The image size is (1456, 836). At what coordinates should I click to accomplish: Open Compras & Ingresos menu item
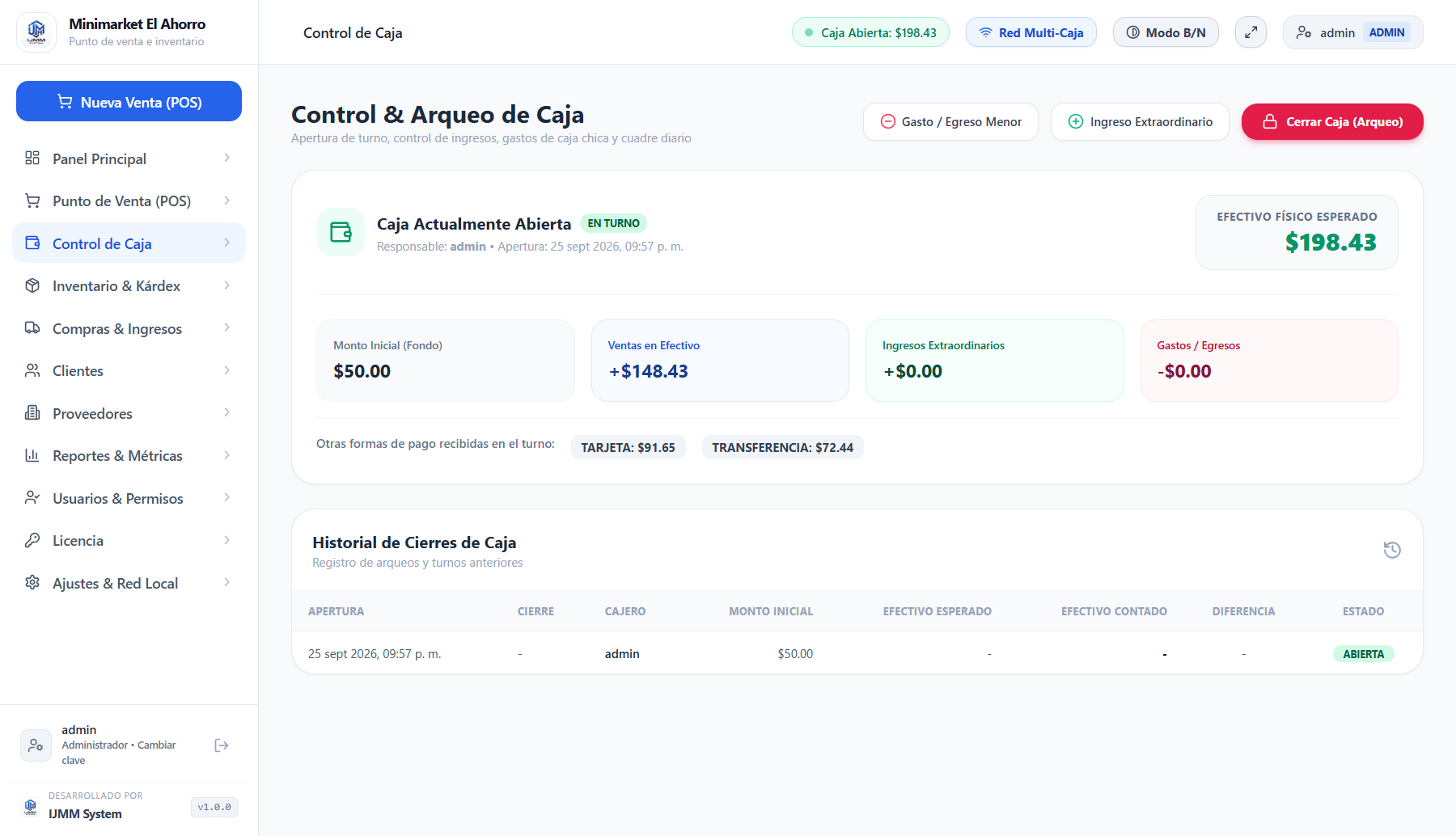click(129, 328)
